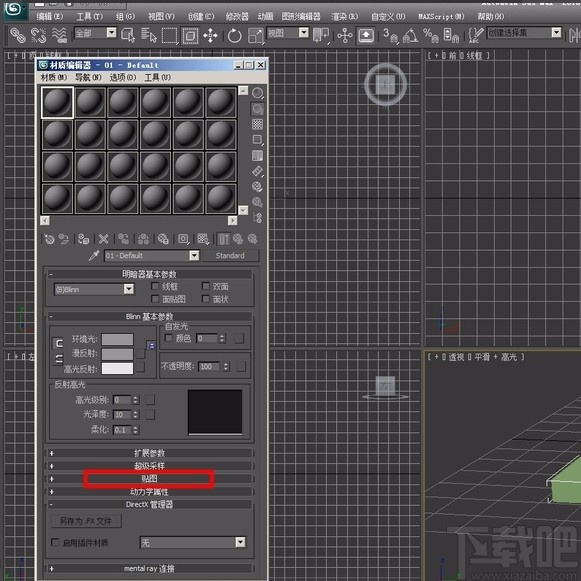This screenshot has width=581, height=581.
Task: Click the Select by Name list icon
Action: [149, 35]
